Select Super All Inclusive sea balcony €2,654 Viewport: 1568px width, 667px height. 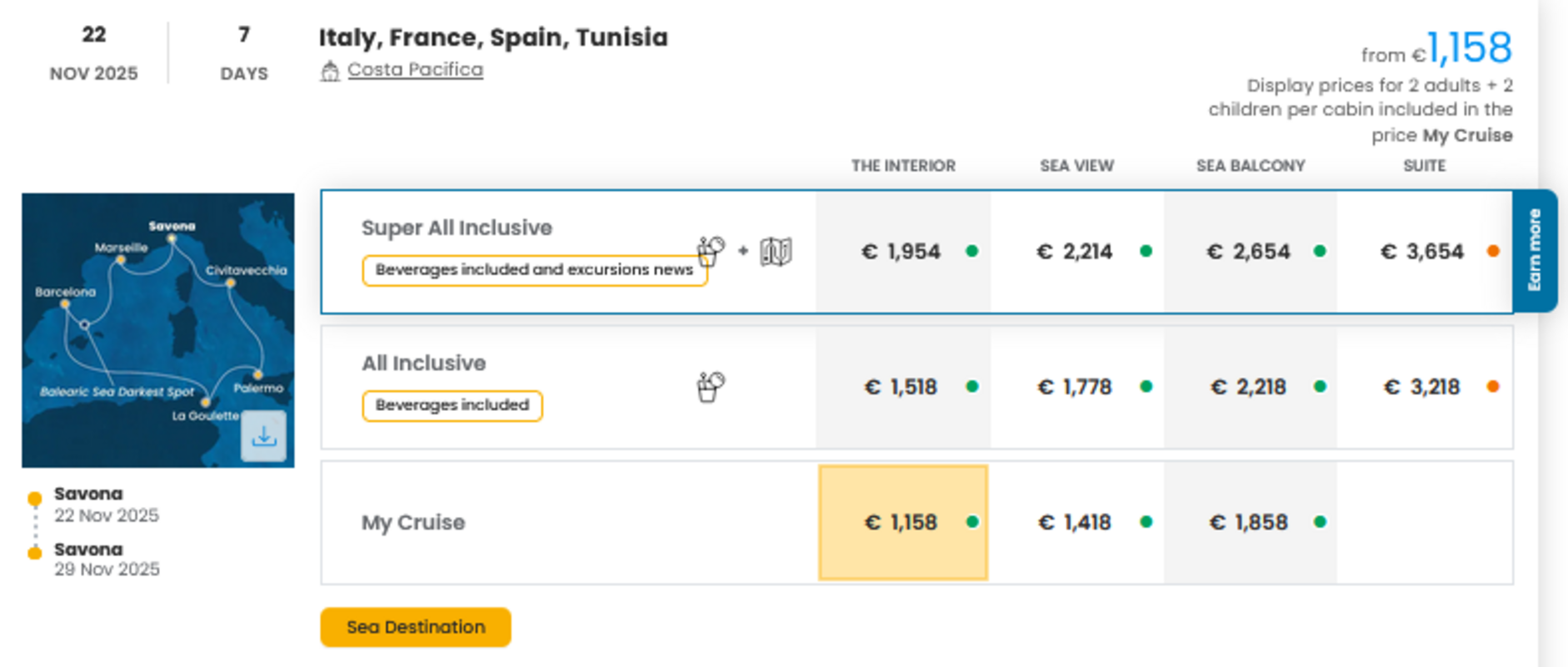(x=1249, y=252)
